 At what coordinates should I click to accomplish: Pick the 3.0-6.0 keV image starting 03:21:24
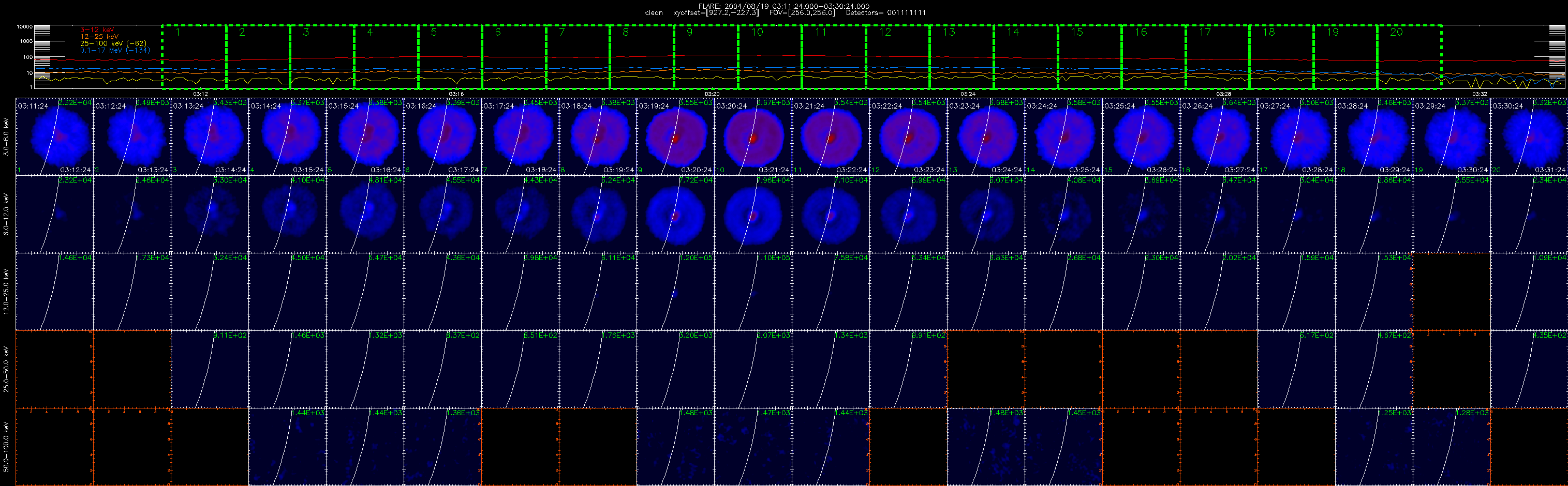click(831, 136)
